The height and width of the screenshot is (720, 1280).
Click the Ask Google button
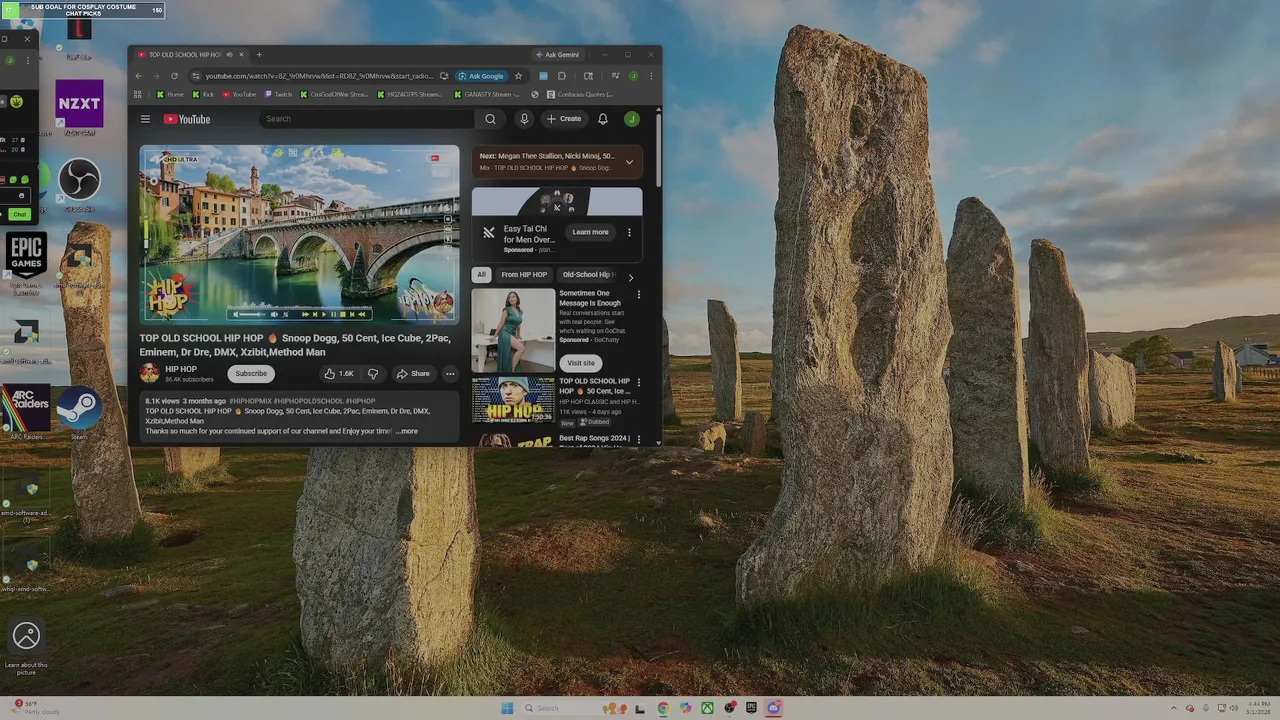pyautogui.click(x=481, y=76)
